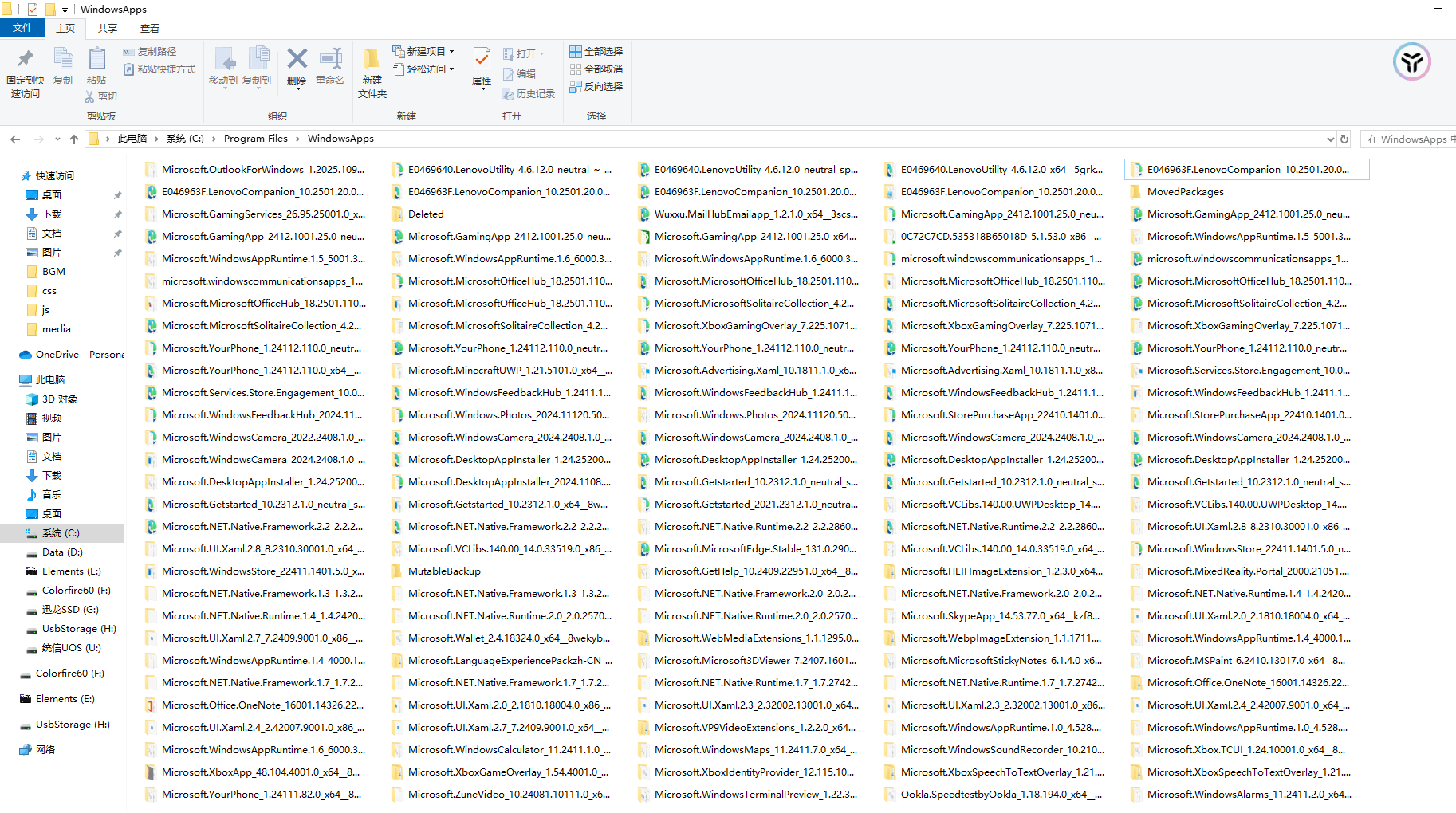
Task: Pin the folder with 固定到快速访问
Action: [26, 73]
